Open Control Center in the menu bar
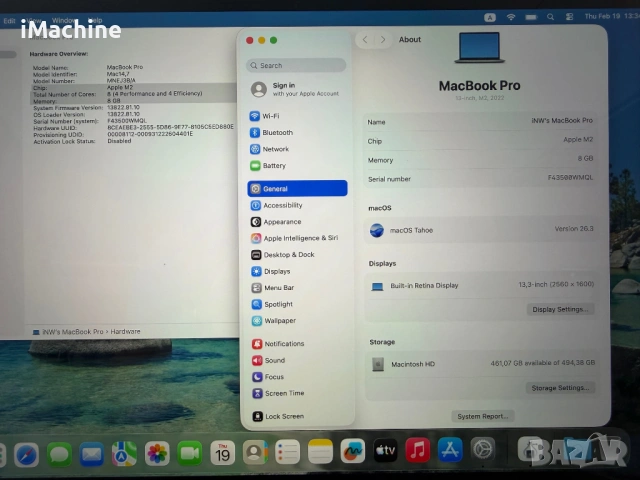The height and width of the screenshot is (480, 640). point(569,17)
